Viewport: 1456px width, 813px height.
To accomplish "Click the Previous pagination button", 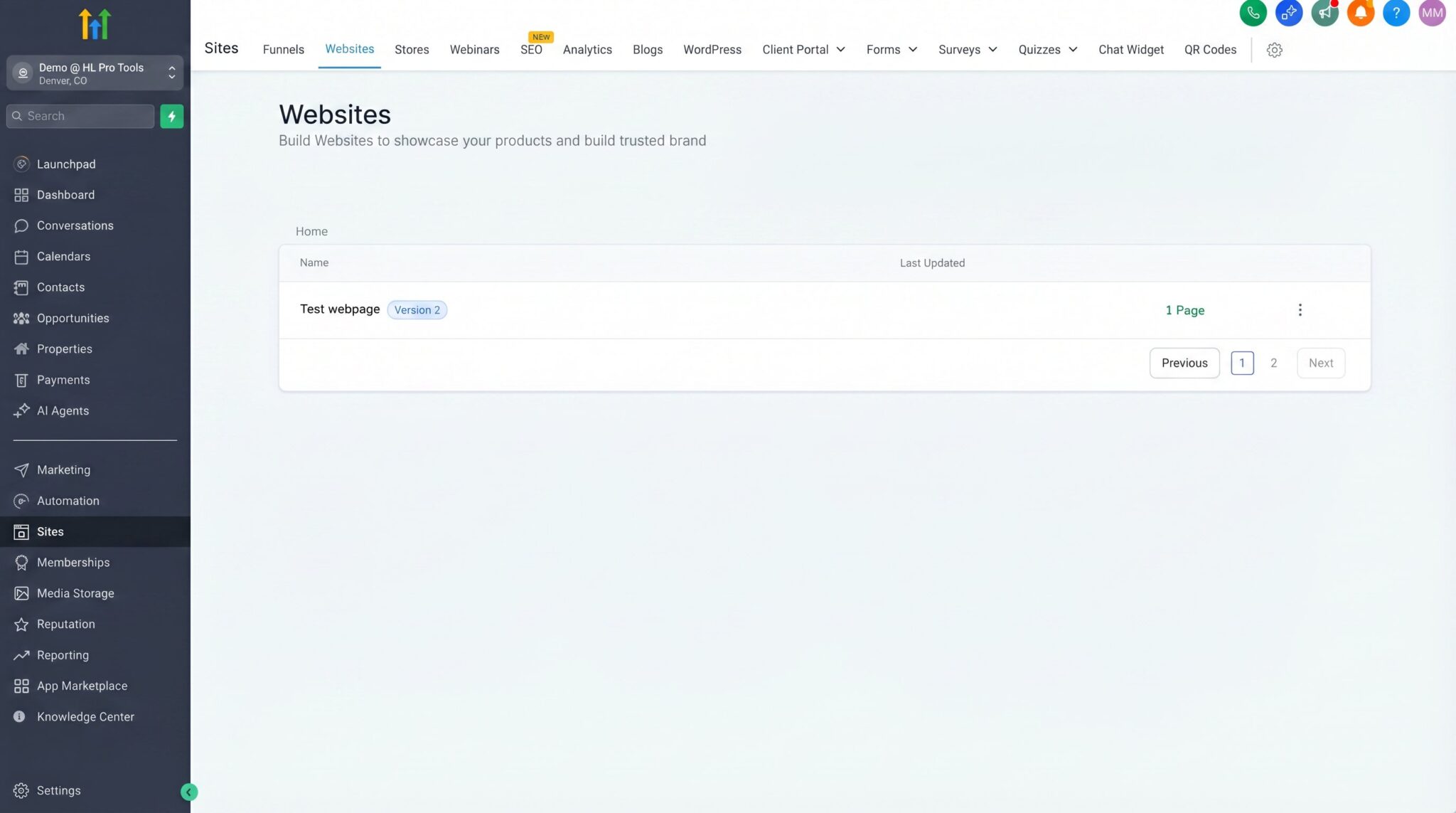I will [1184, 363].
